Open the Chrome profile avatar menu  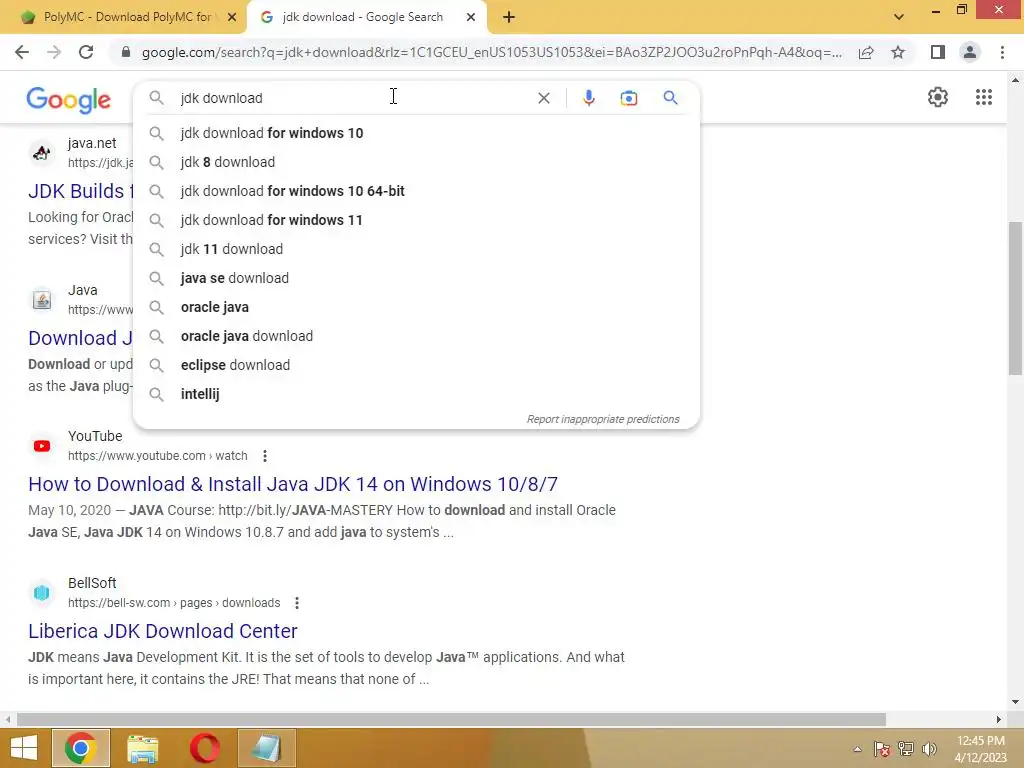(x=970, y=52)
